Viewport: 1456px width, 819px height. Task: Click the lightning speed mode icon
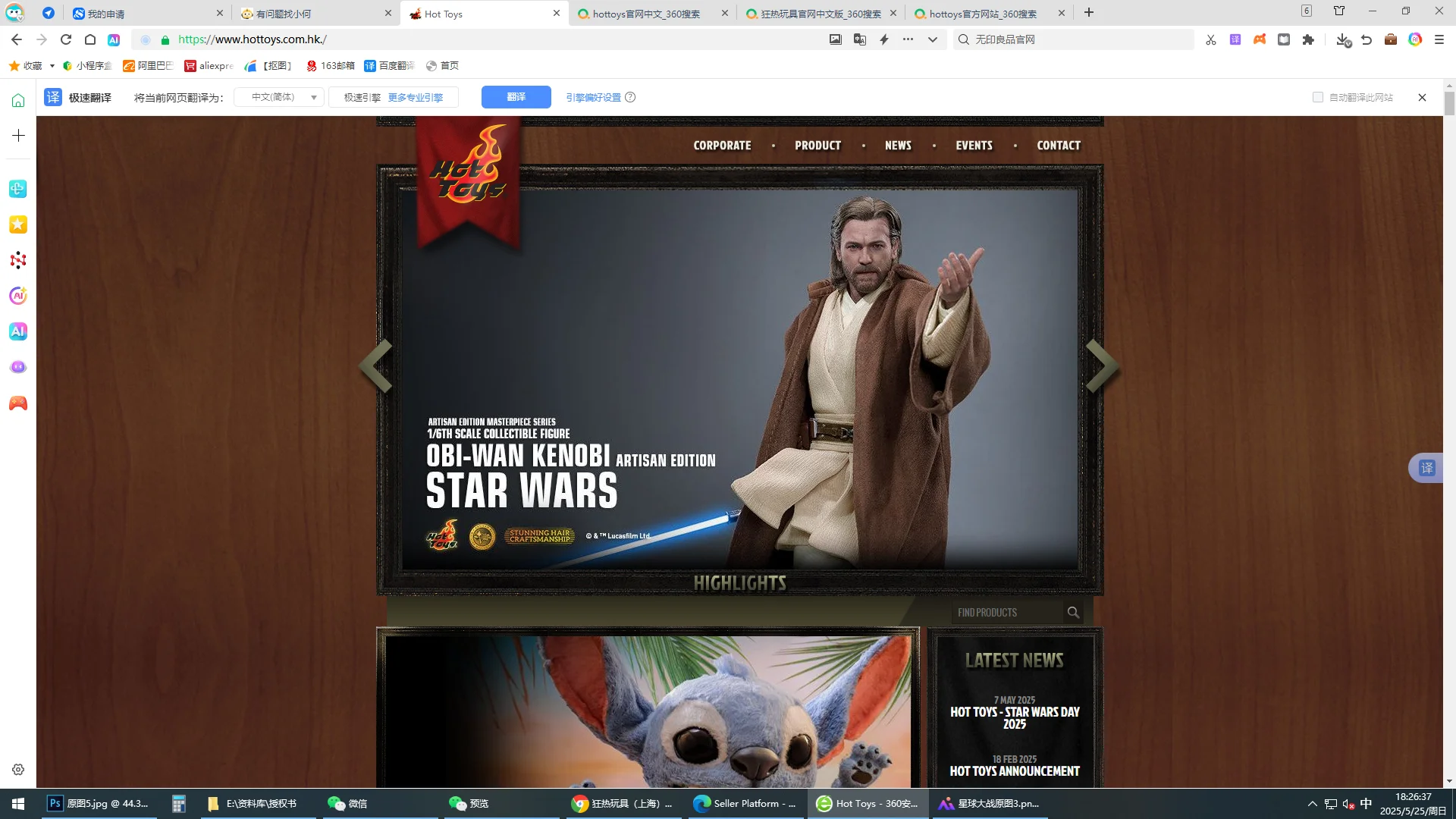[884, 39]
